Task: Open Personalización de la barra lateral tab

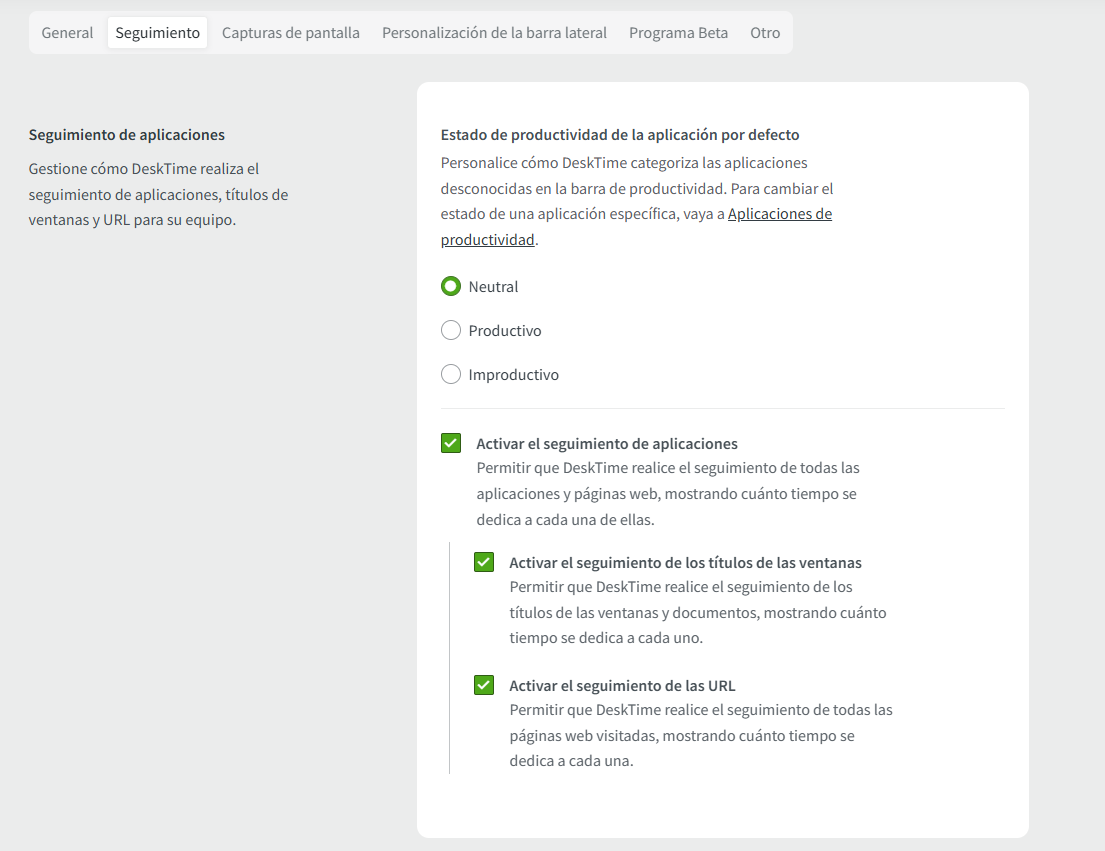Action: pyautogui.click(x=494, y=33)
